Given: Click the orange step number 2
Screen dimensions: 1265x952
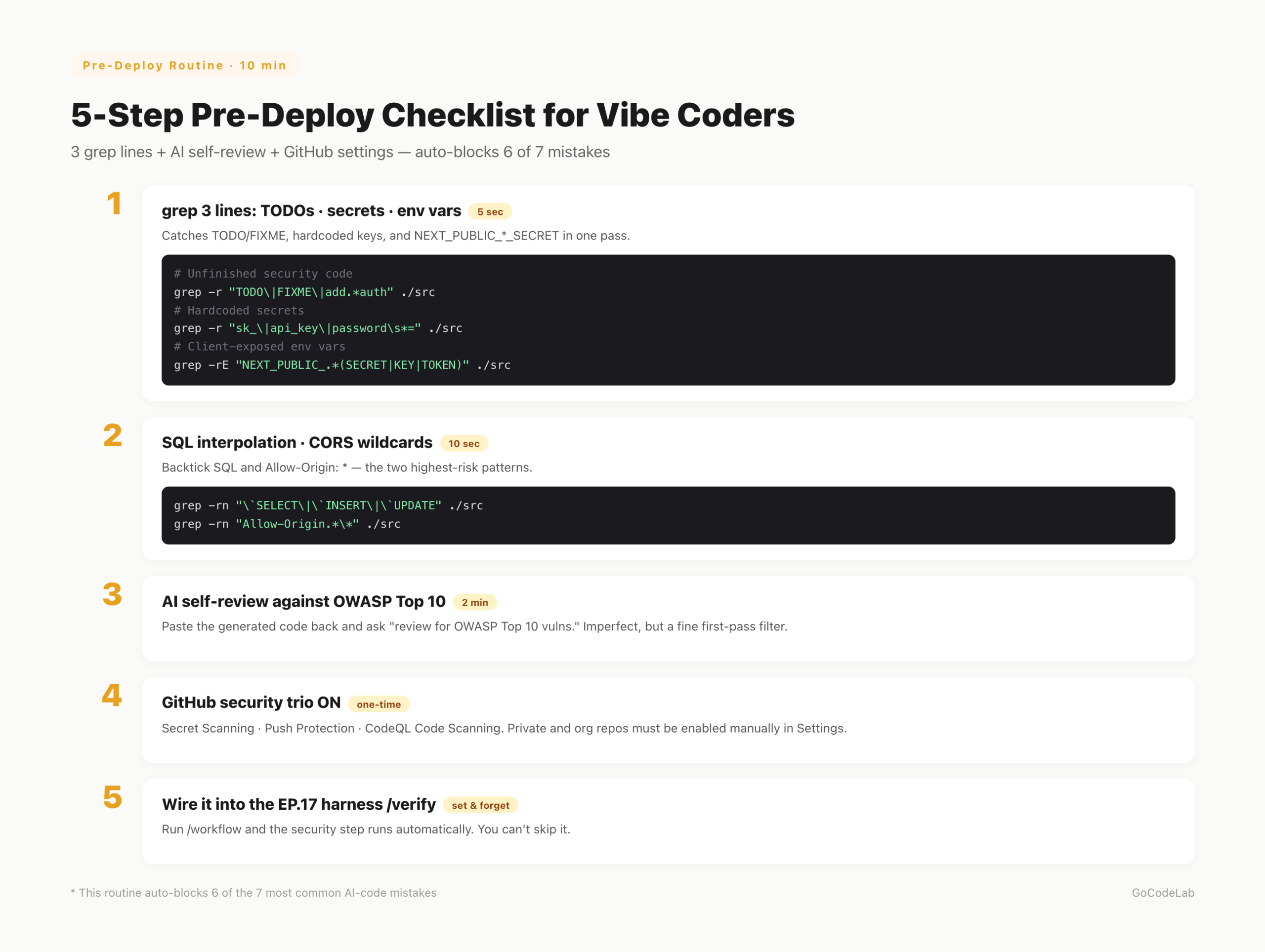Looking at the screenshot, I should [x=113, y=437].
